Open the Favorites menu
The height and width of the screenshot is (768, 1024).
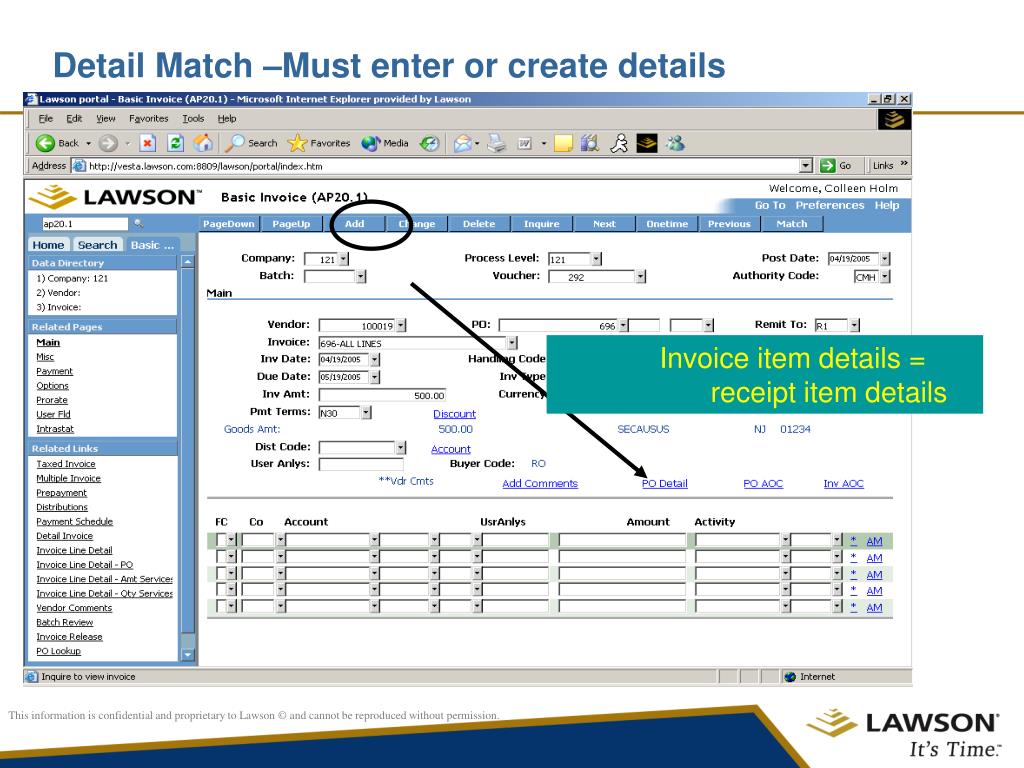(x=148, y=118)
